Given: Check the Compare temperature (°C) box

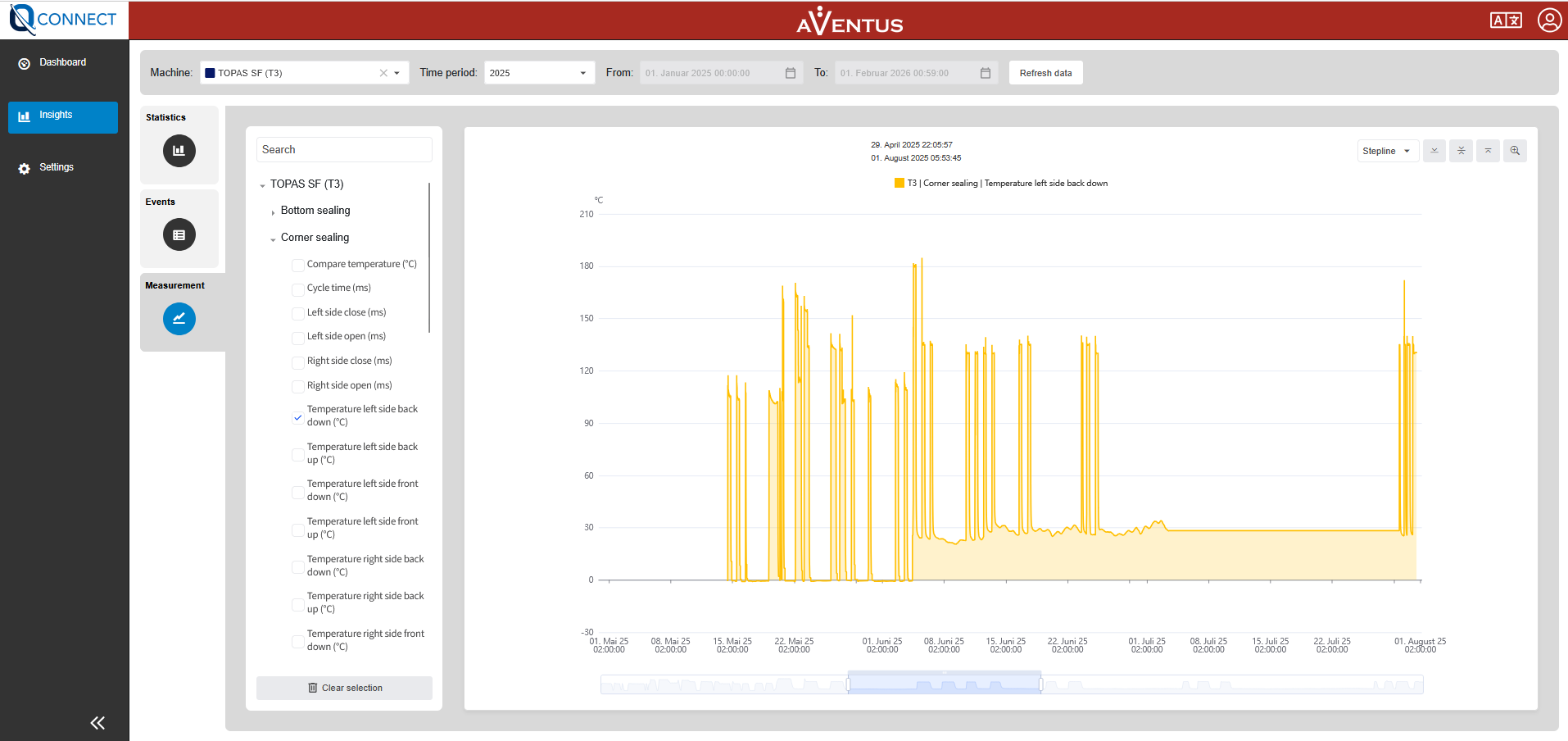Looking at the screenshot, I should tap(298, 265).
